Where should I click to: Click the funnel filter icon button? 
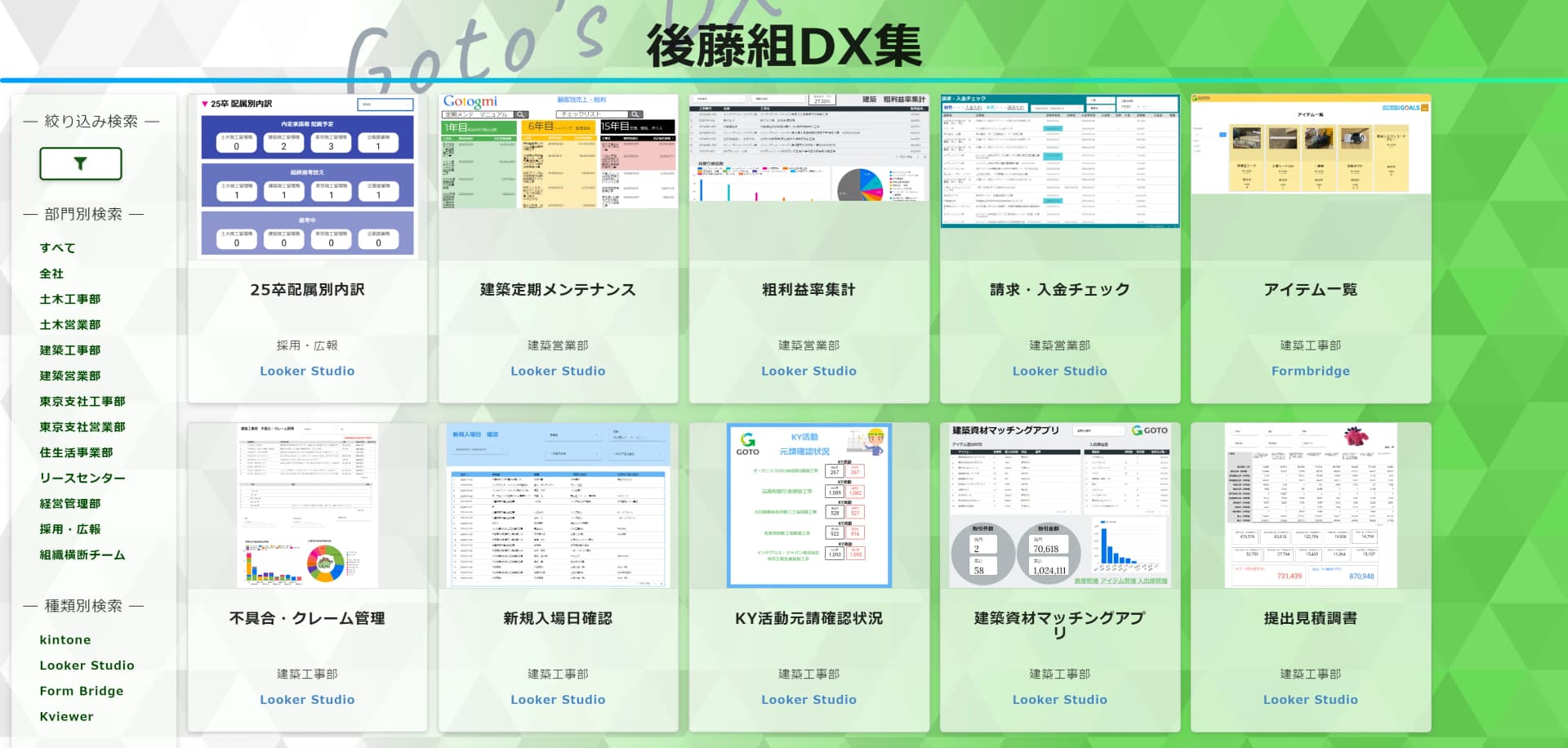click(81, 163)
